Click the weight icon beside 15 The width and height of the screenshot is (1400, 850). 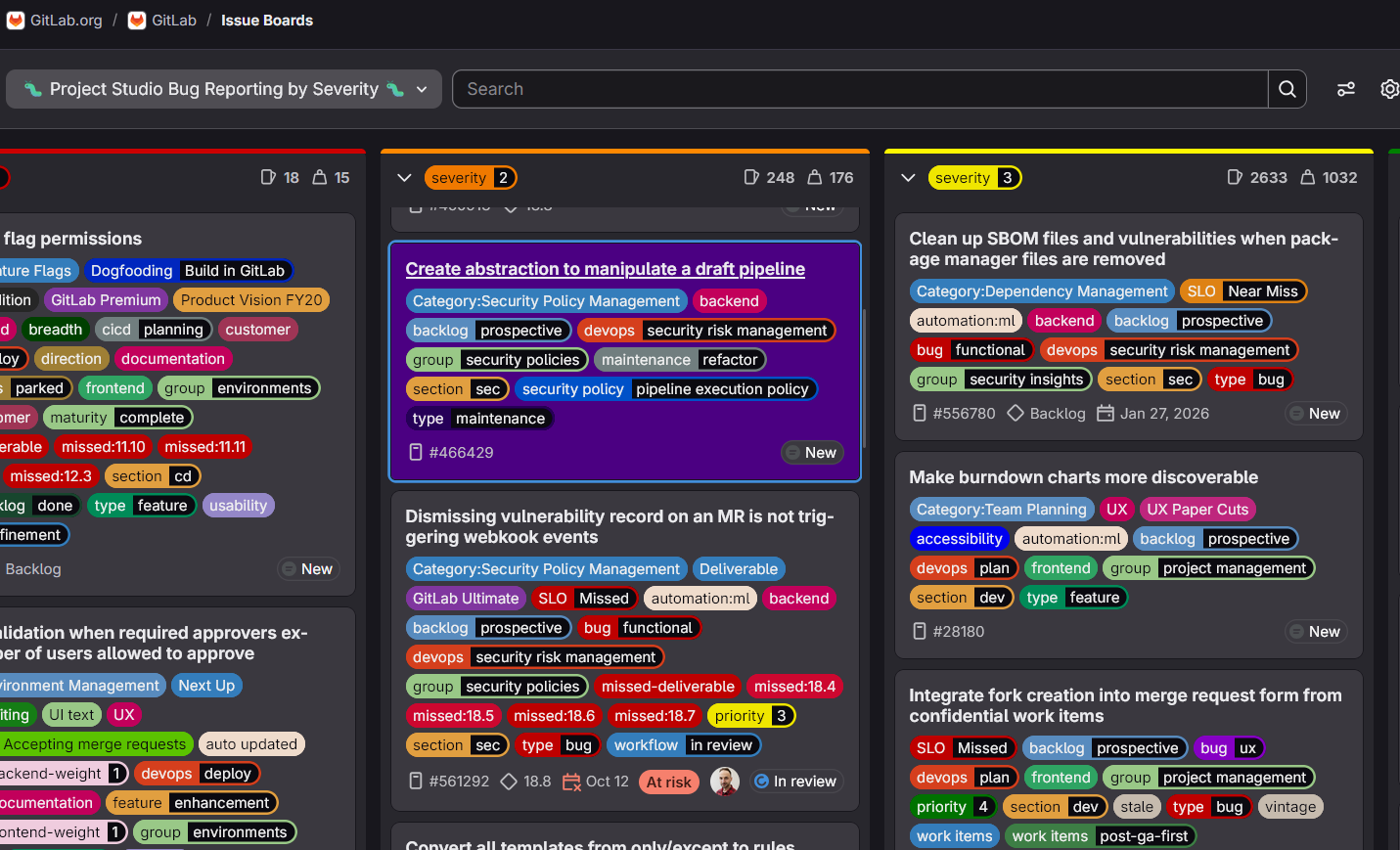point(320,177)
